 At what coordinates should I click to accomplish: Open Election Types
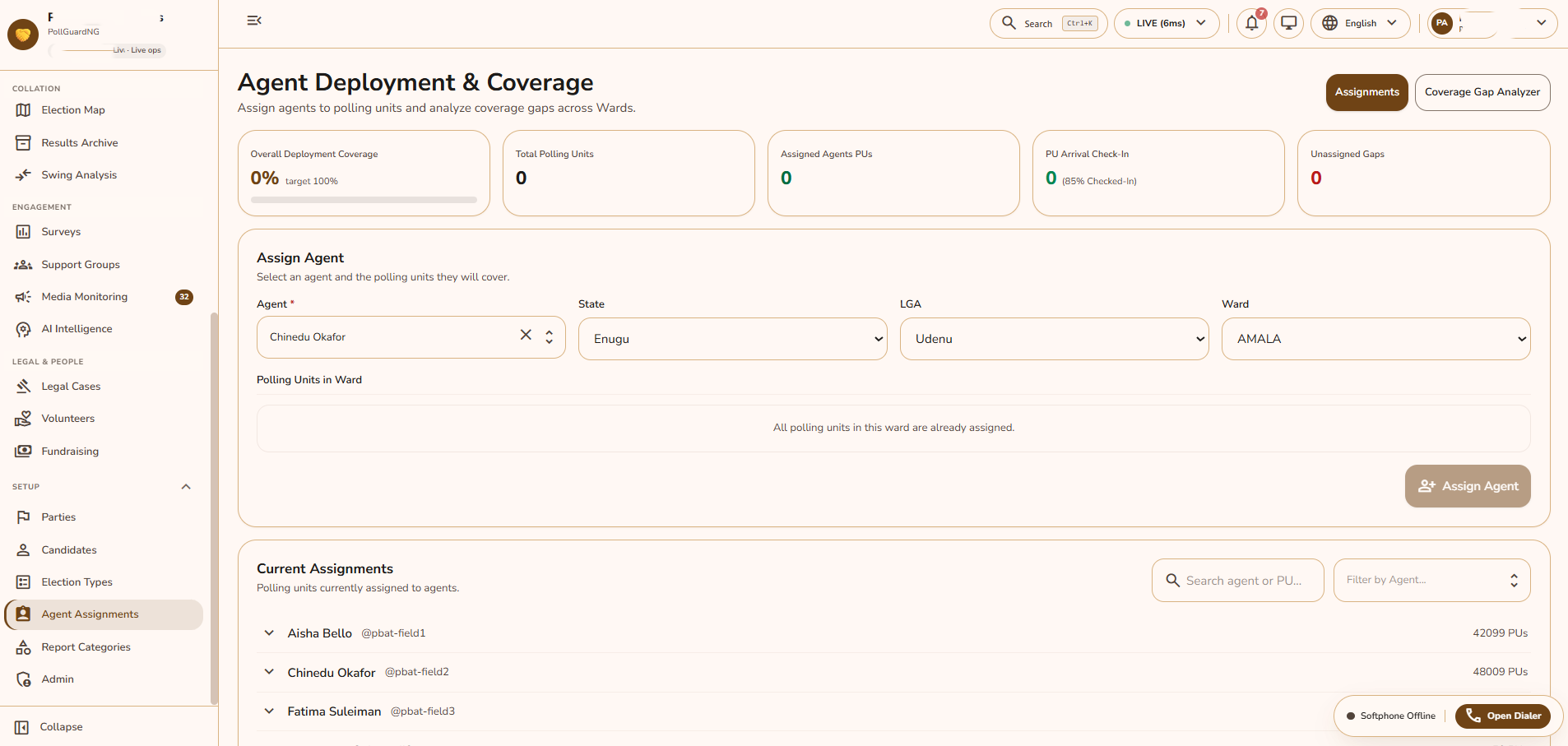click(x=104, y=582)
